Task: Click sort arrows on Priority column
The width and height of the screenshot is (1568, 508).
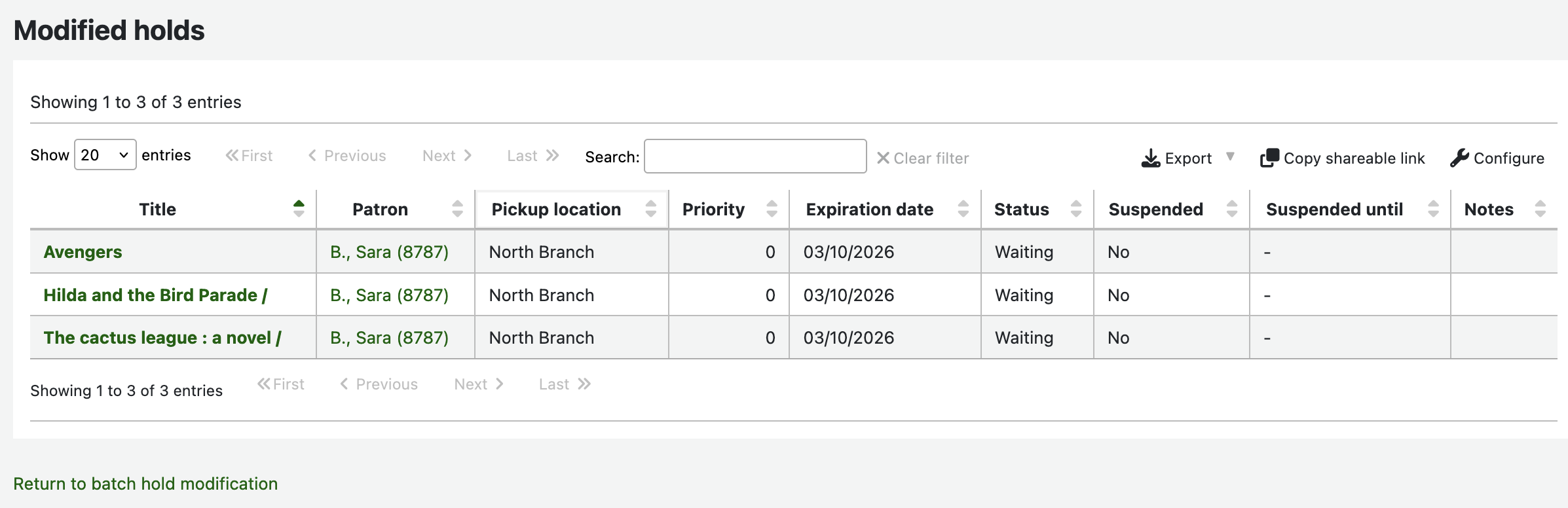Action: click(772, 209)
